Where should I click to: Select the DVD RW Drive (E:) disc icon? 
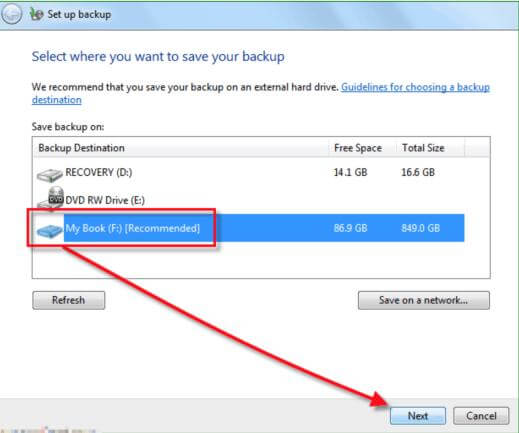tap(51, 199)
